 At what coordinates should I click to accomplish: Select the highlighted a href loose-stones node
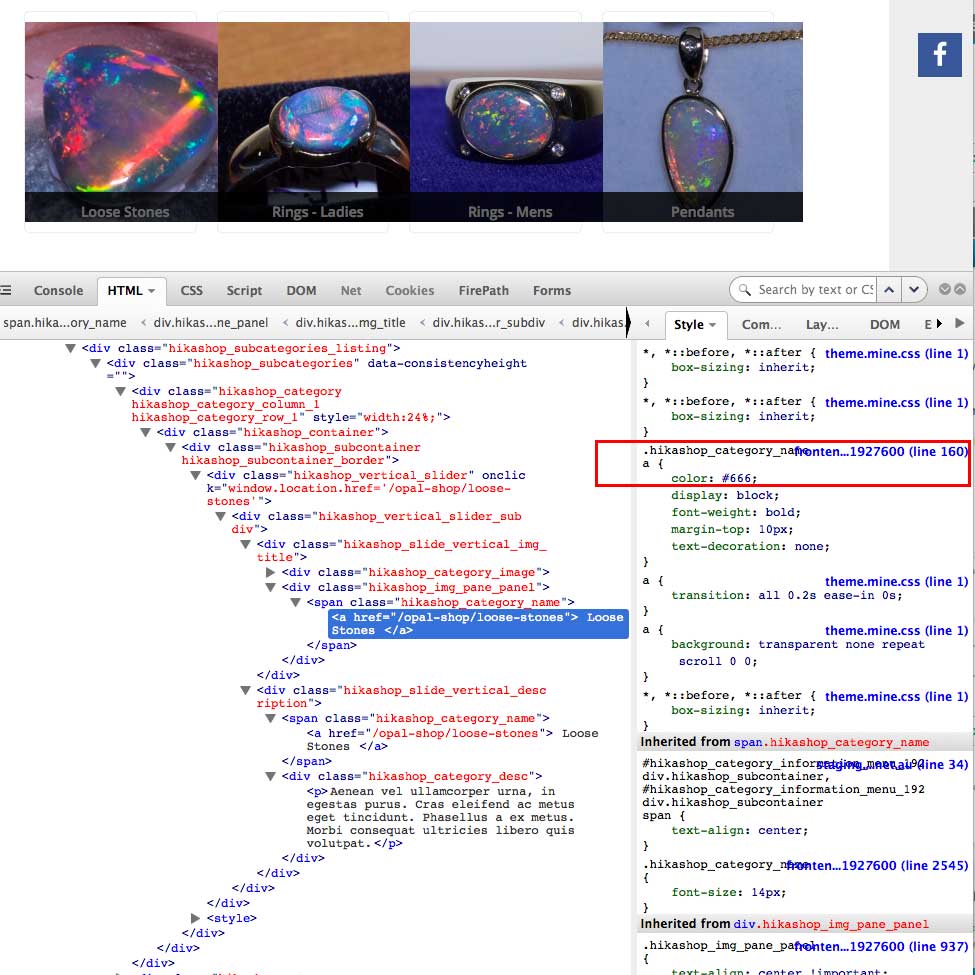[478, 624]
